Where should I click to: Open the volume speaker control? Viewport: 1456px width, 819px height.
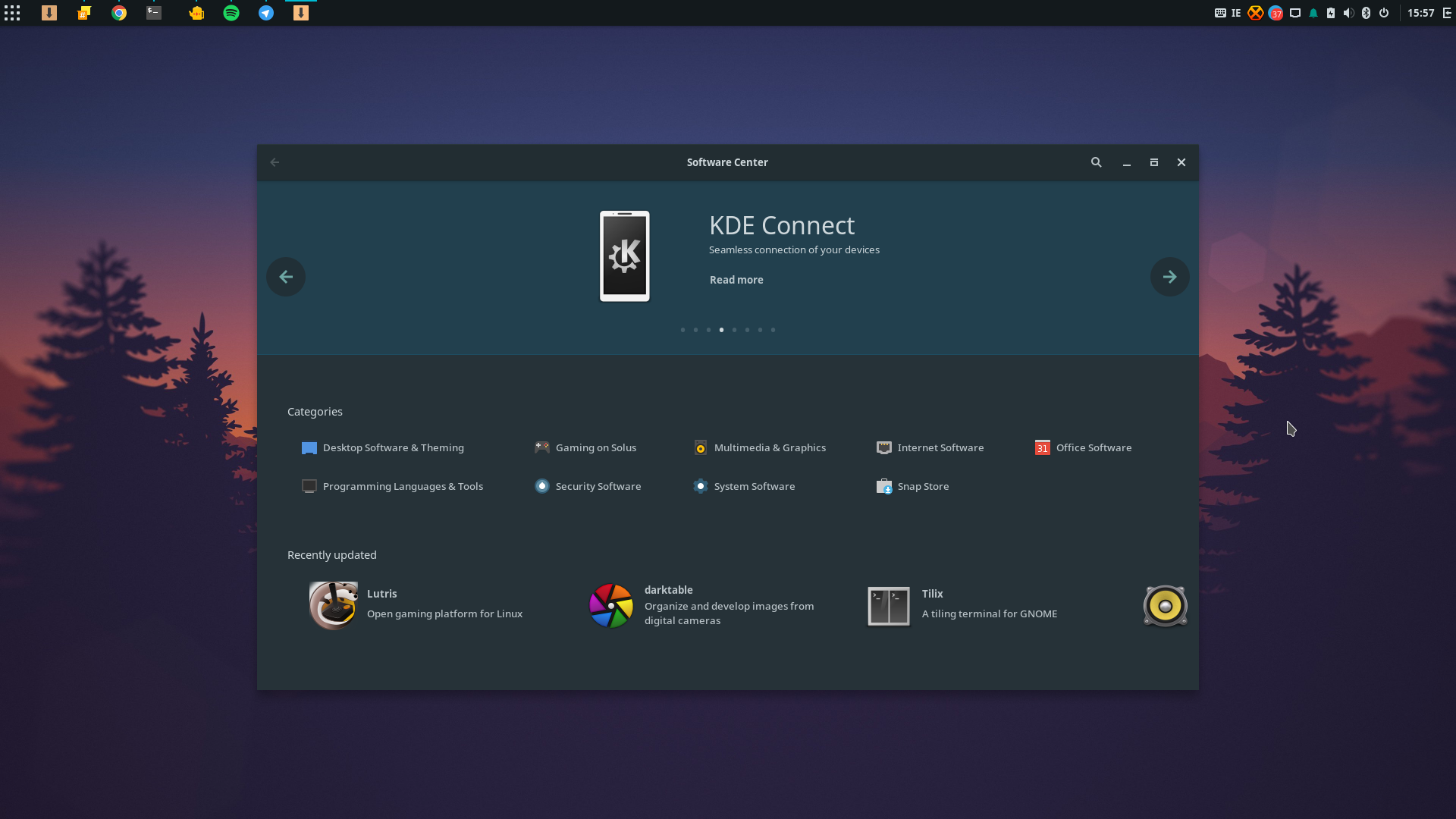pyautogui.click(x=1348, y=13)
